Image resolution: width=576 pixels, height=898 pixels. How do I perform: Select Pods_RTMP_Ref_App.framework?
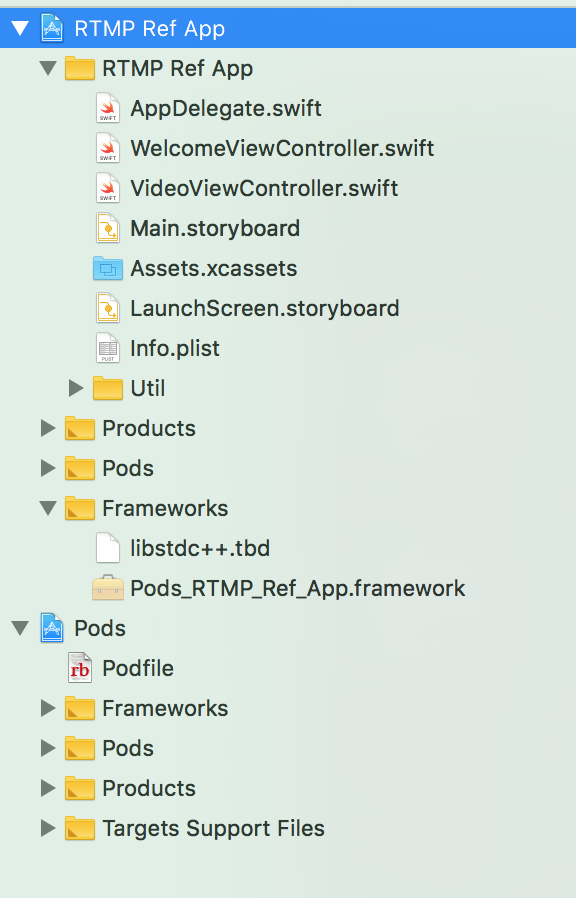click(x=298, y=589)
